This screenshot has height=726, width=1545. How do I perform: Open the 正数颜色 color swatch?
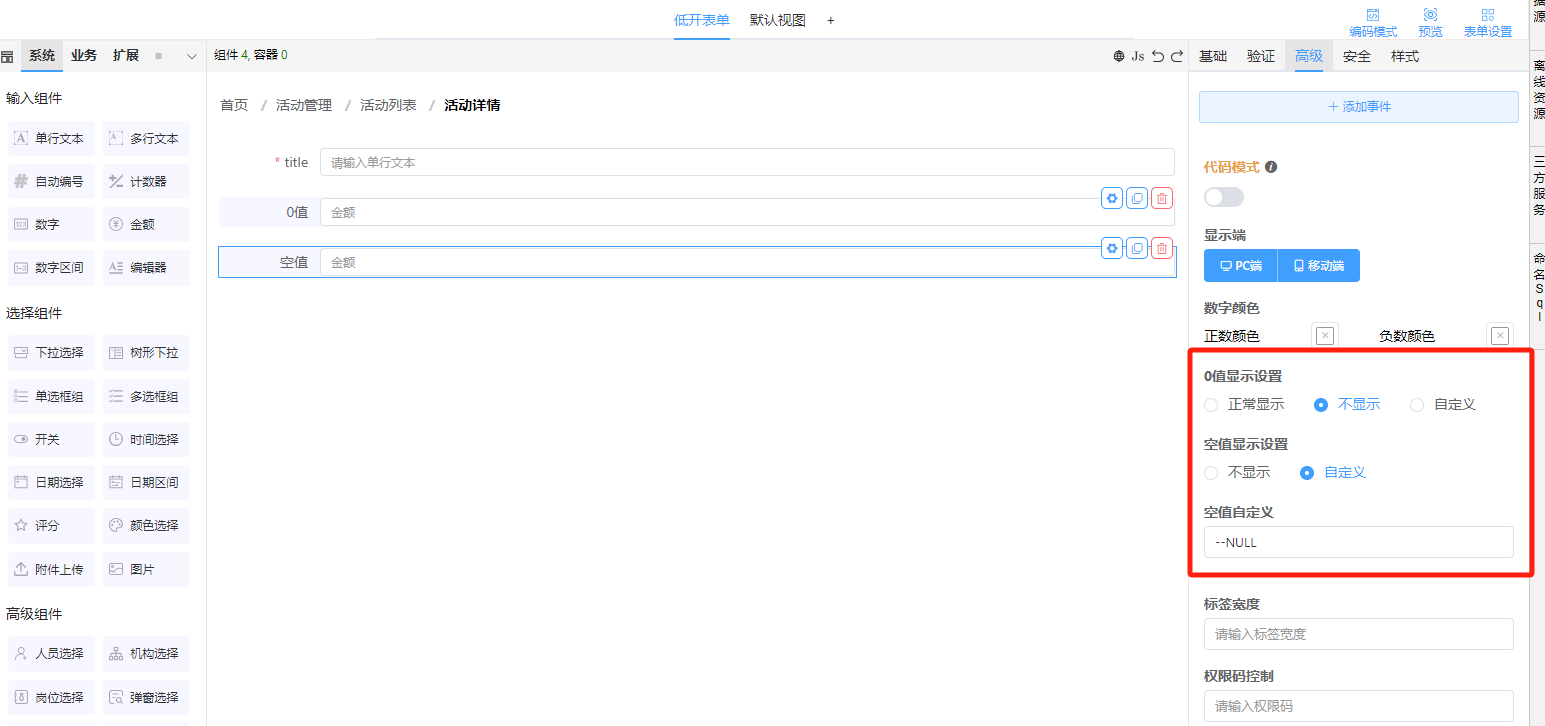tap(1325, 336)
